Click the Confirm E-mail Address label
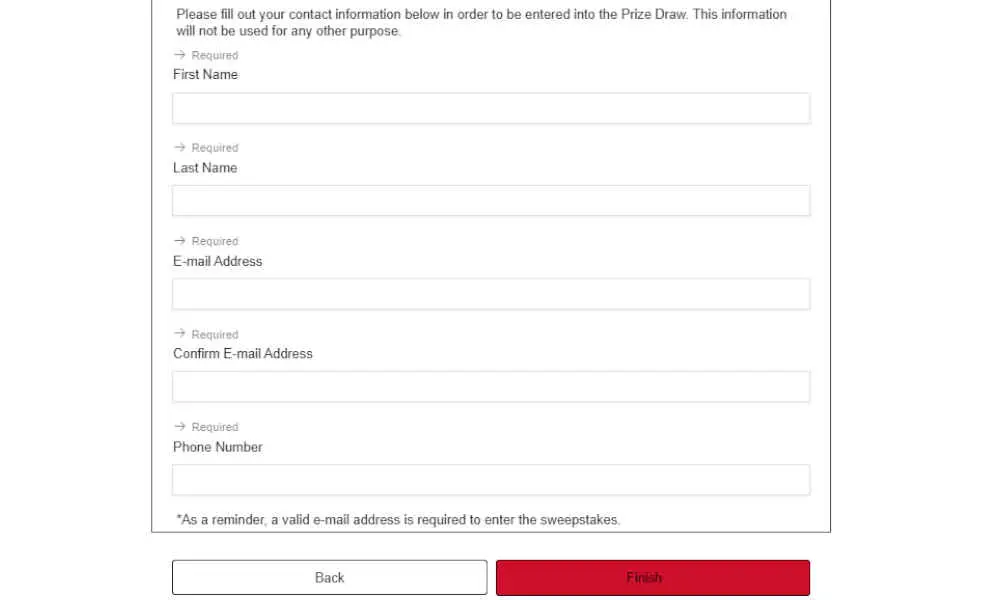The height and width of the screenshot is (600, 1000). (243, 354)
